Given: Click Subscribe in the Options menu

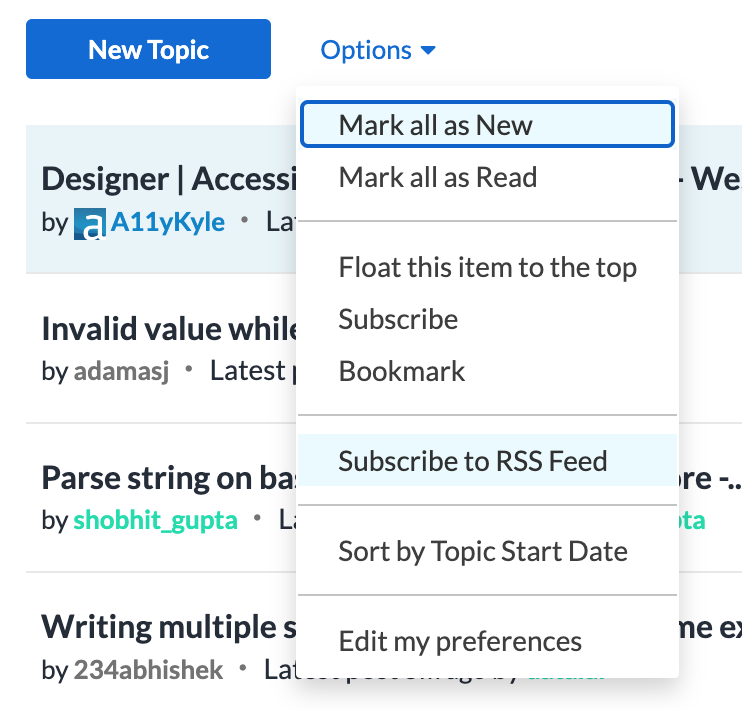Looking at the screenshot, I should (x=398, y=320).
